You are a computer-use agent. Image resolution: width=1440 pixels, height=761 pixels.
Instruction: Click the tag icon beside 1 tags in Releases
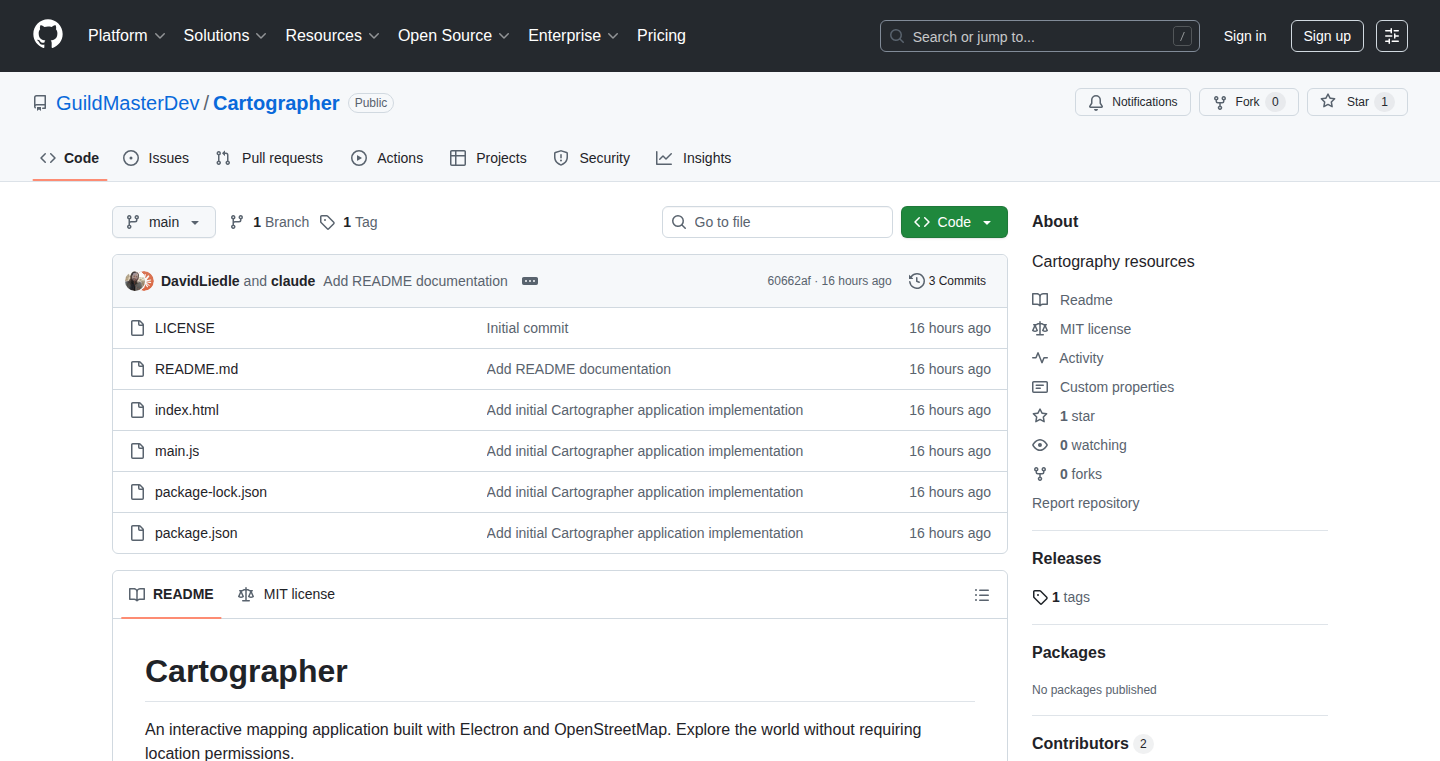click(x=1040, y=597)
